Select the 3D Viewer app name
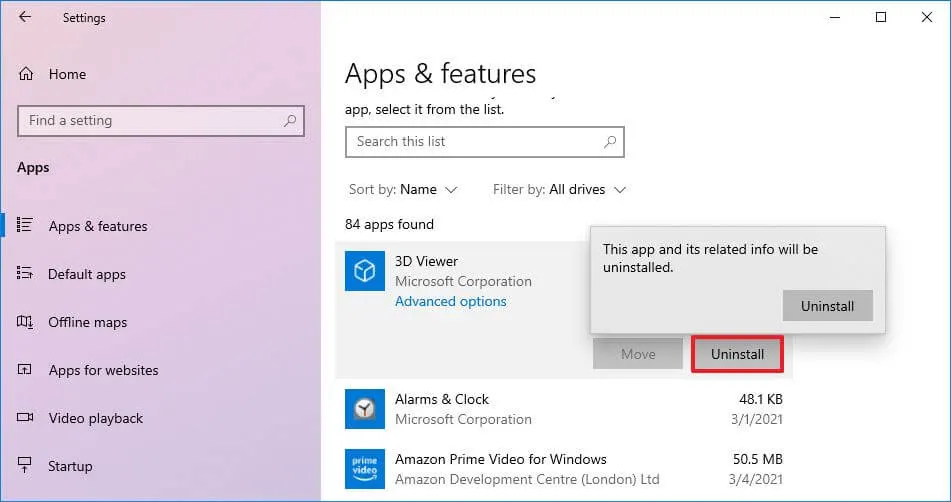 pos(426,261)
